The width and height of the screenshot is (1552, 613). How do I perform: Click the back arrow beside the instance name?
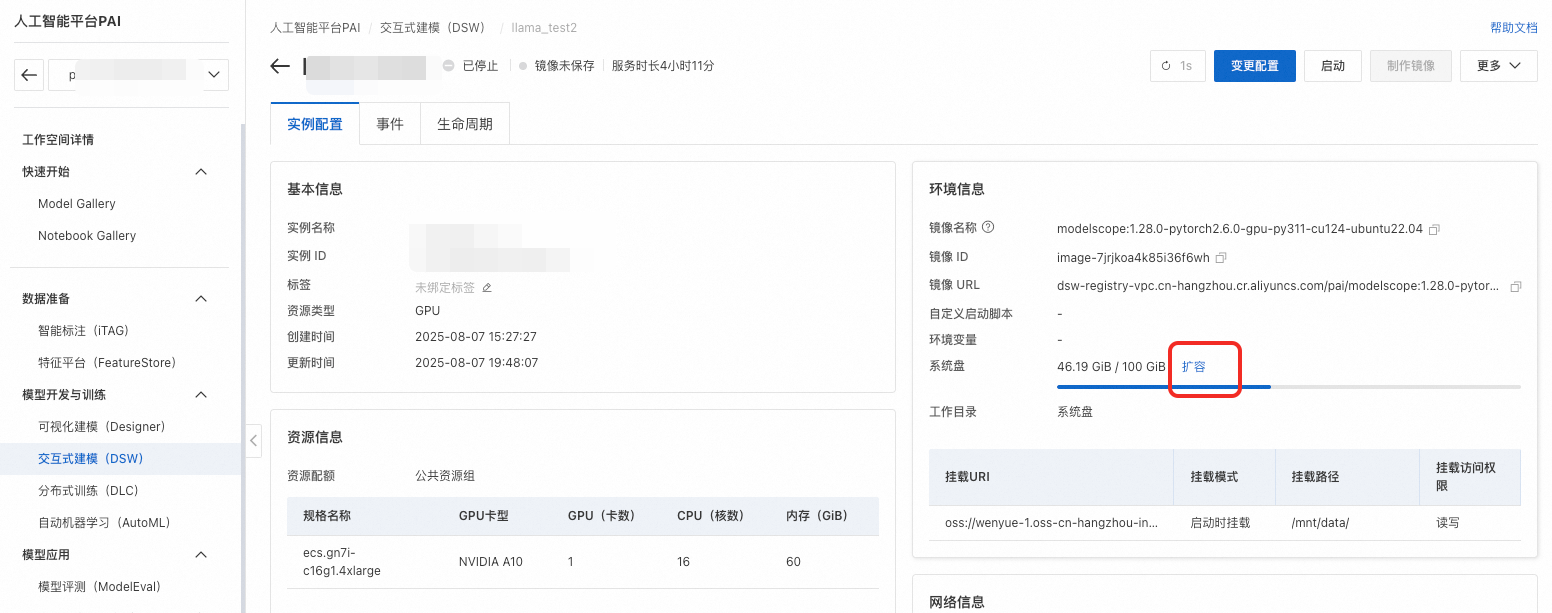pos(280,66)
